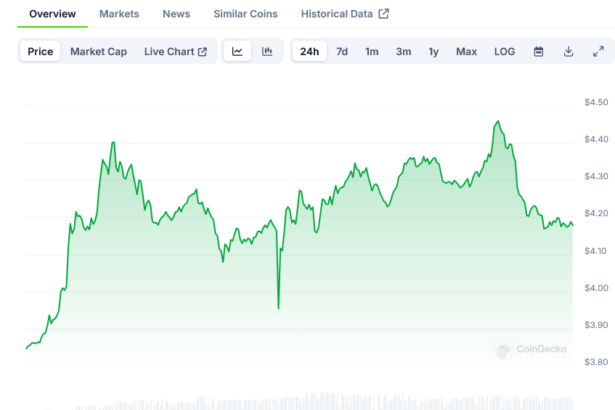Toggle LOG scale on the chart

(x=505, y=51)
